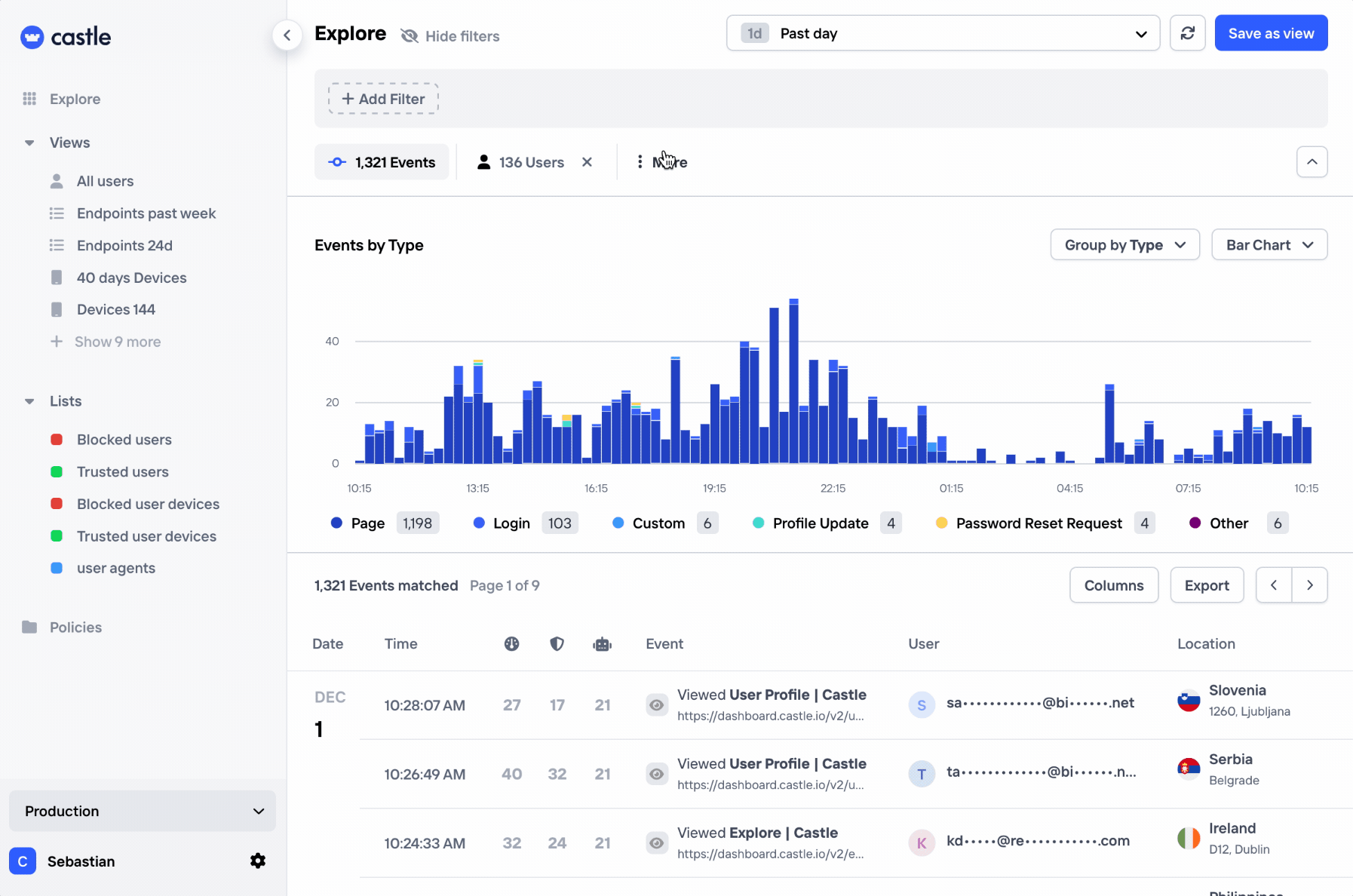
Task: Collapse the sidebar with the arrow button
Action: (x=287, y=35)
